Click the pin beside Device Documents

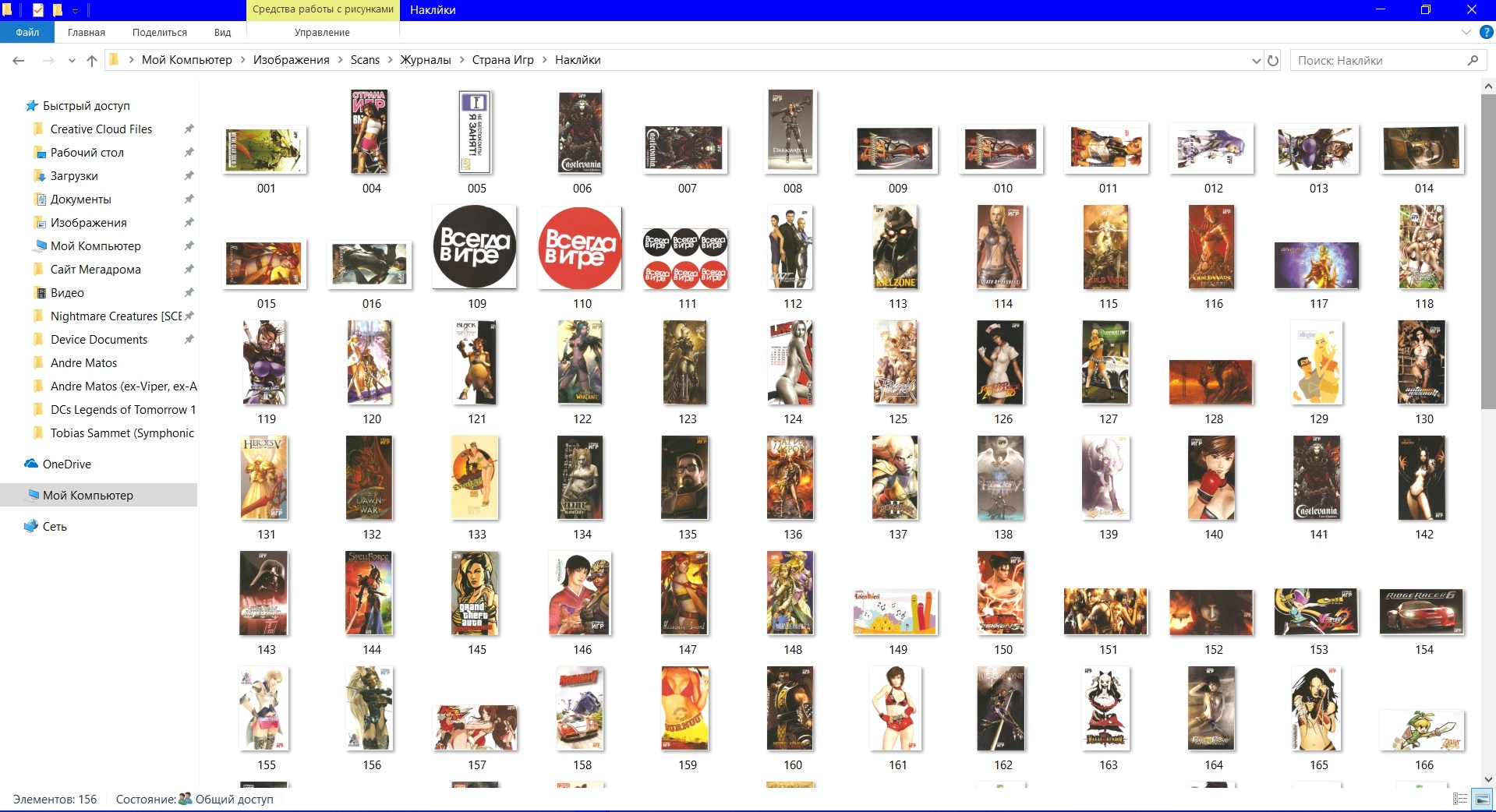[189, 339]
